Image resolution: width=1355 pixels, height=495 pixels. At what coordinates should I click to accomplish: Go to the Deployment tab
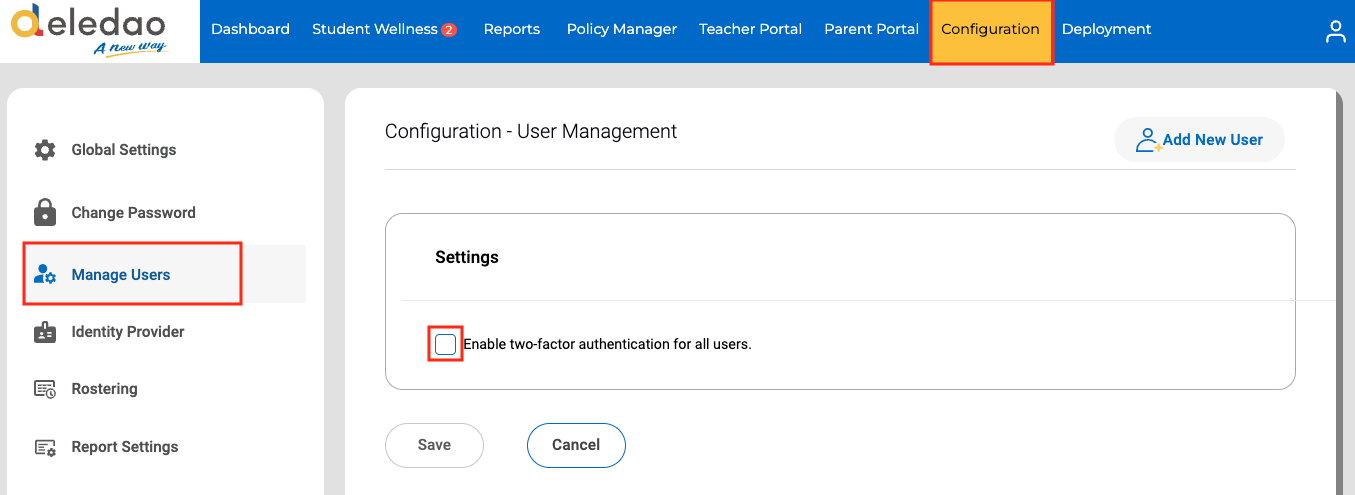(x=1106, y=29)
